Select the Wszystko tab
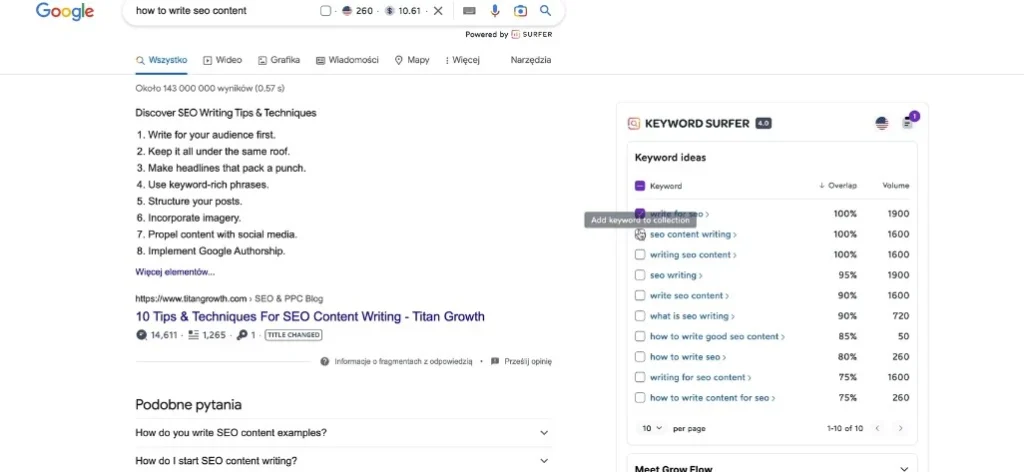 [161, 60]
